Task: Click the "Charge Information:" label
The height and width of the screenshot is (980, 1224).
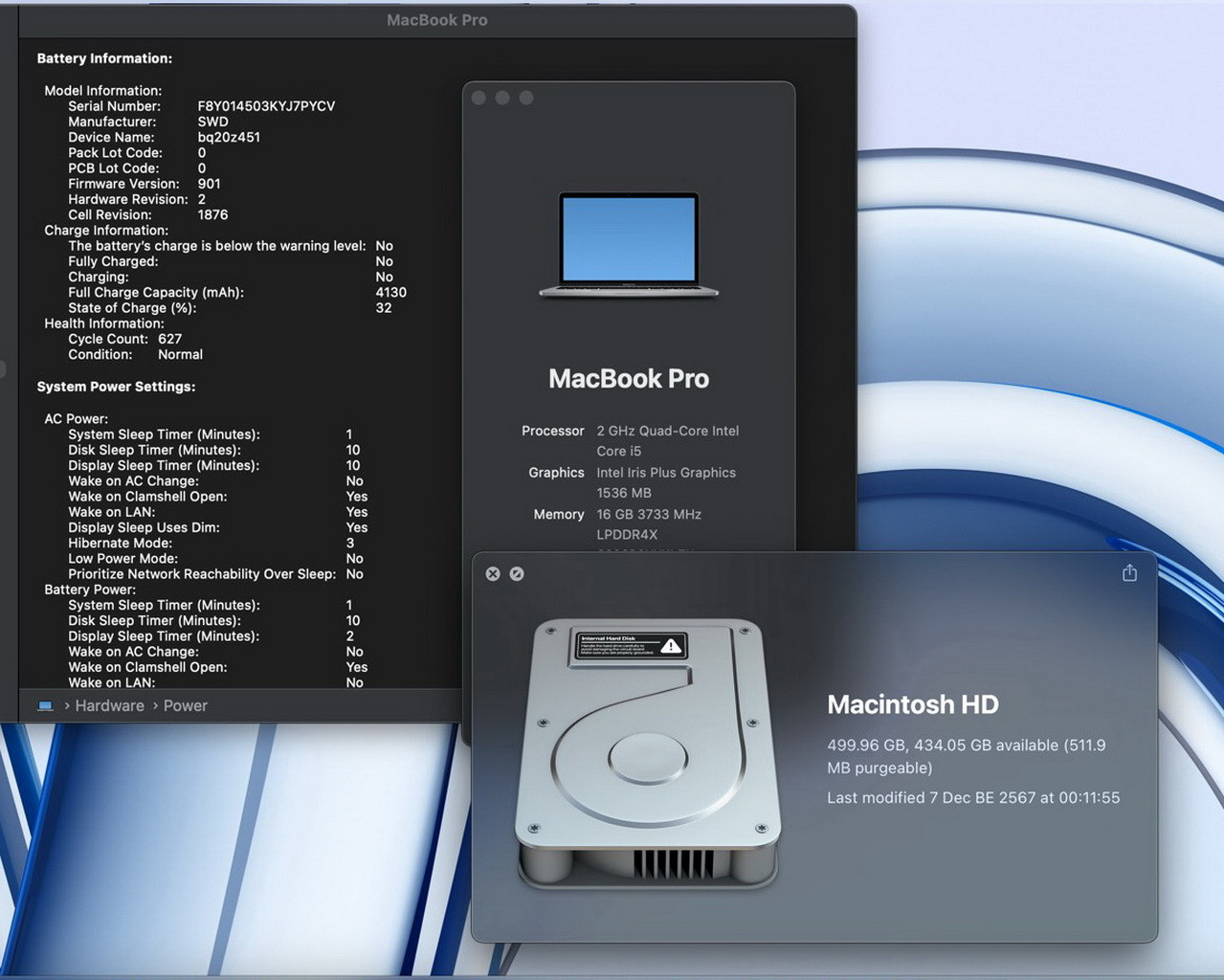Action: [106, 231]
